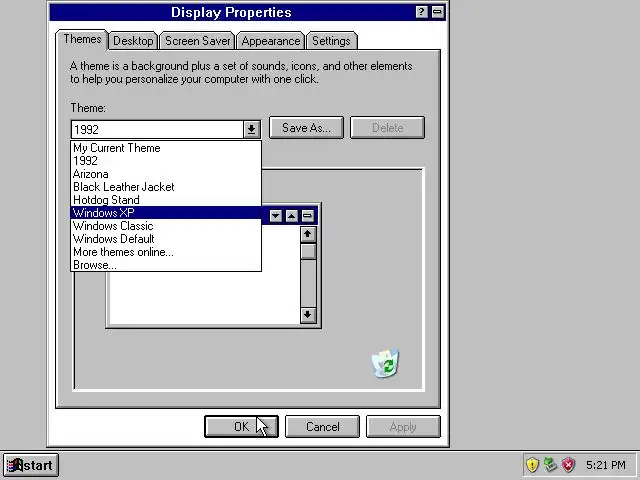The height and width of the screenshot is (480, 640).
Task: Confirm with the OK button
Action: click(x=241, y=427)
